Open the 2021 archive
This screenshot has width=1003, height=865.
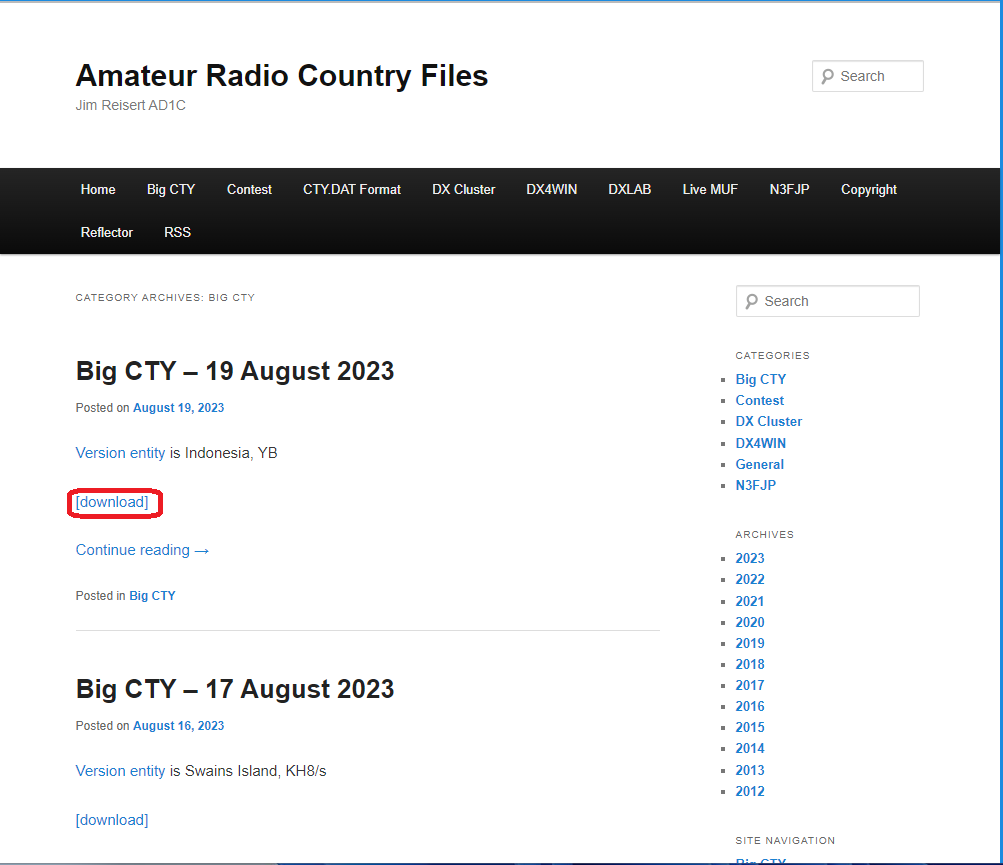click(x=750, y=601)
